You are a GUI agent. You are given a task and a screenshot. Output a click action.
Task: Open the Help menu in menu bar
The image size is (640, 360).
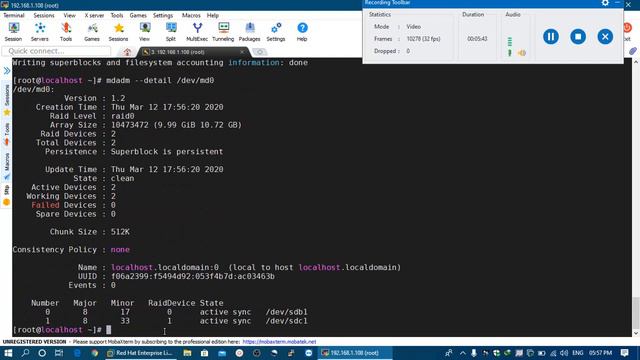[x=213, y=15]
